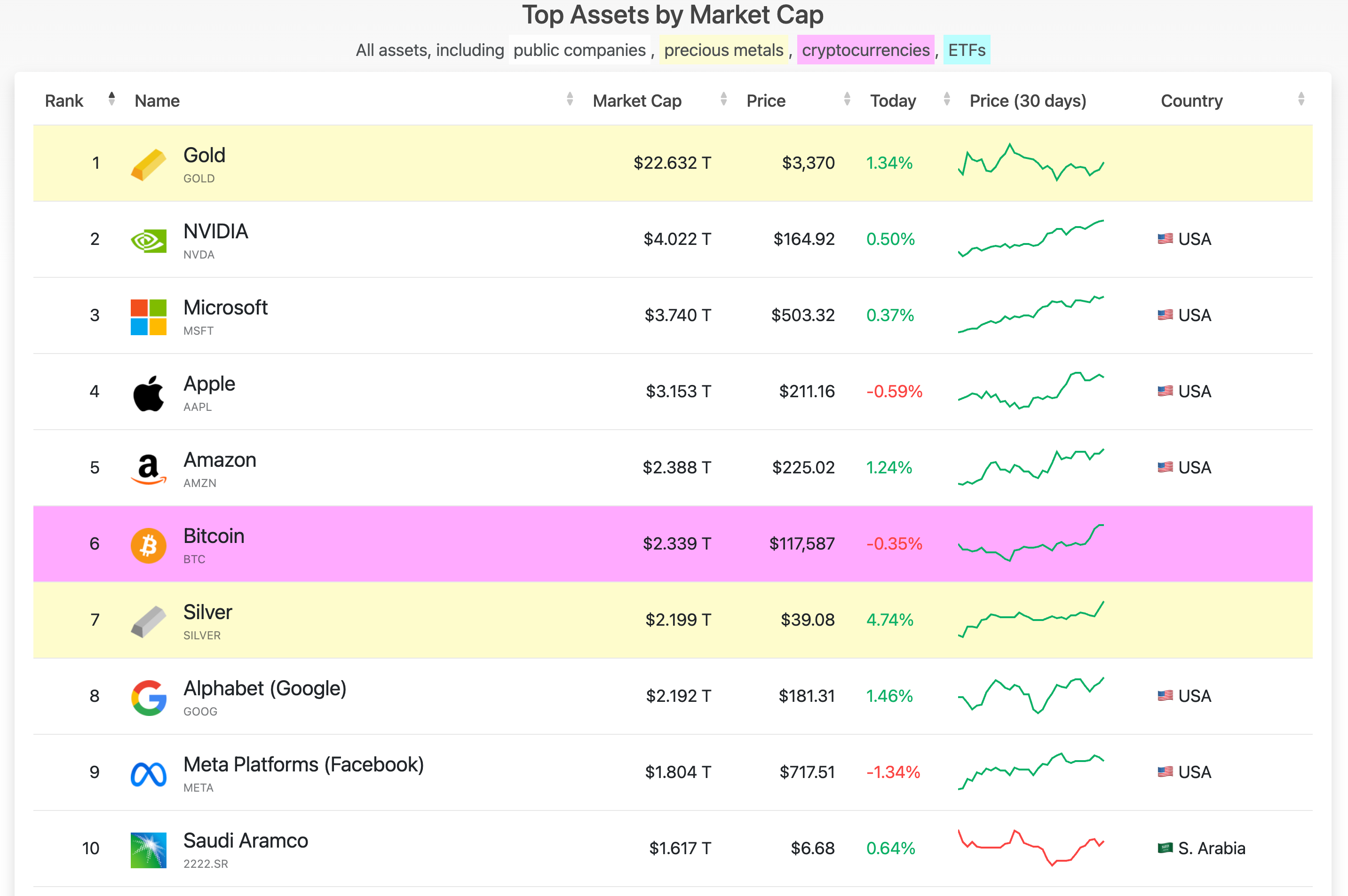
Task: Click the S. Arabia country label
Action: tap(1212, 848)
